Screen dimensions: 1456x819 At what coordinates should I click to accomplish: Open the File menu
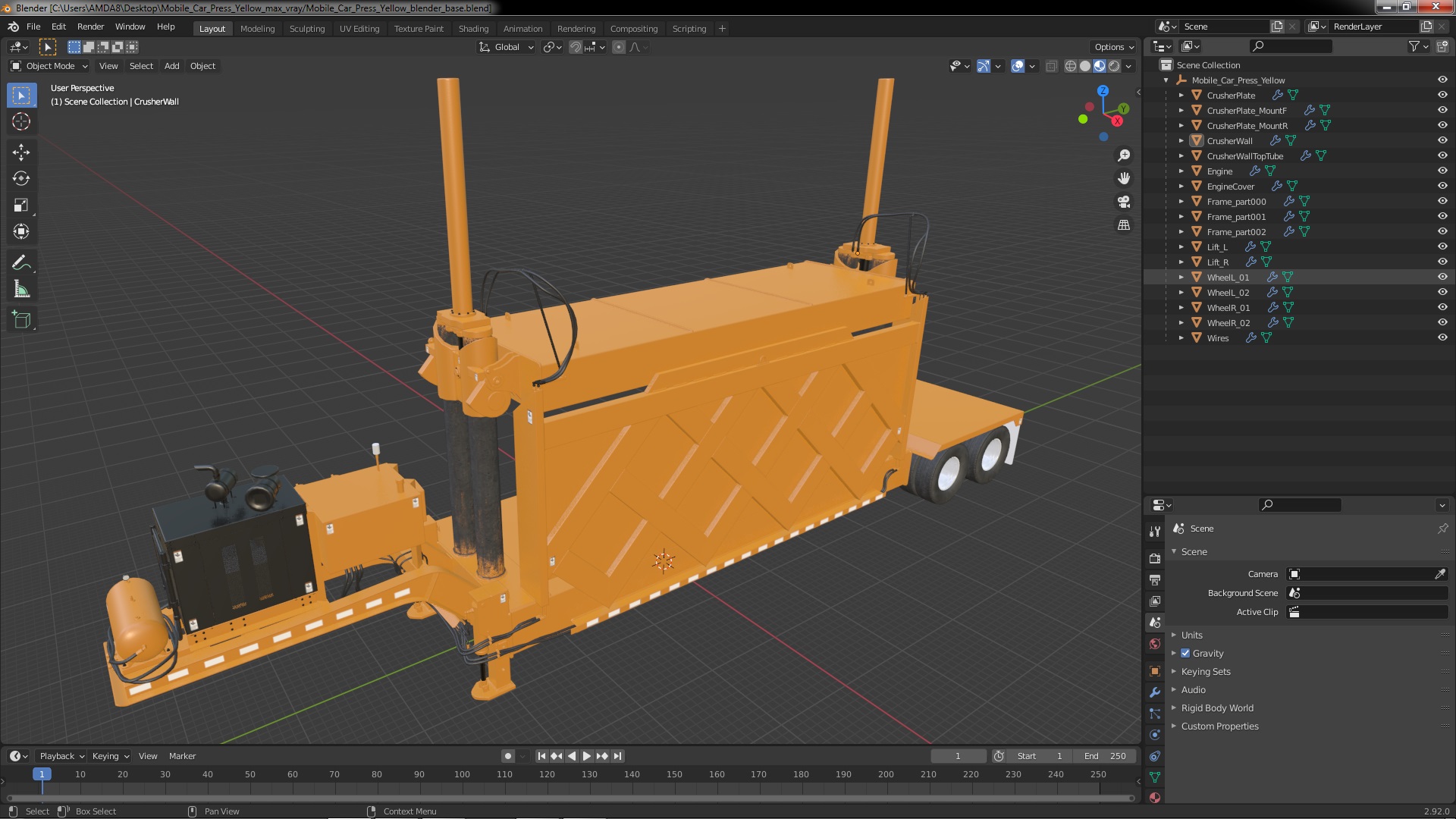pos(33,27)
